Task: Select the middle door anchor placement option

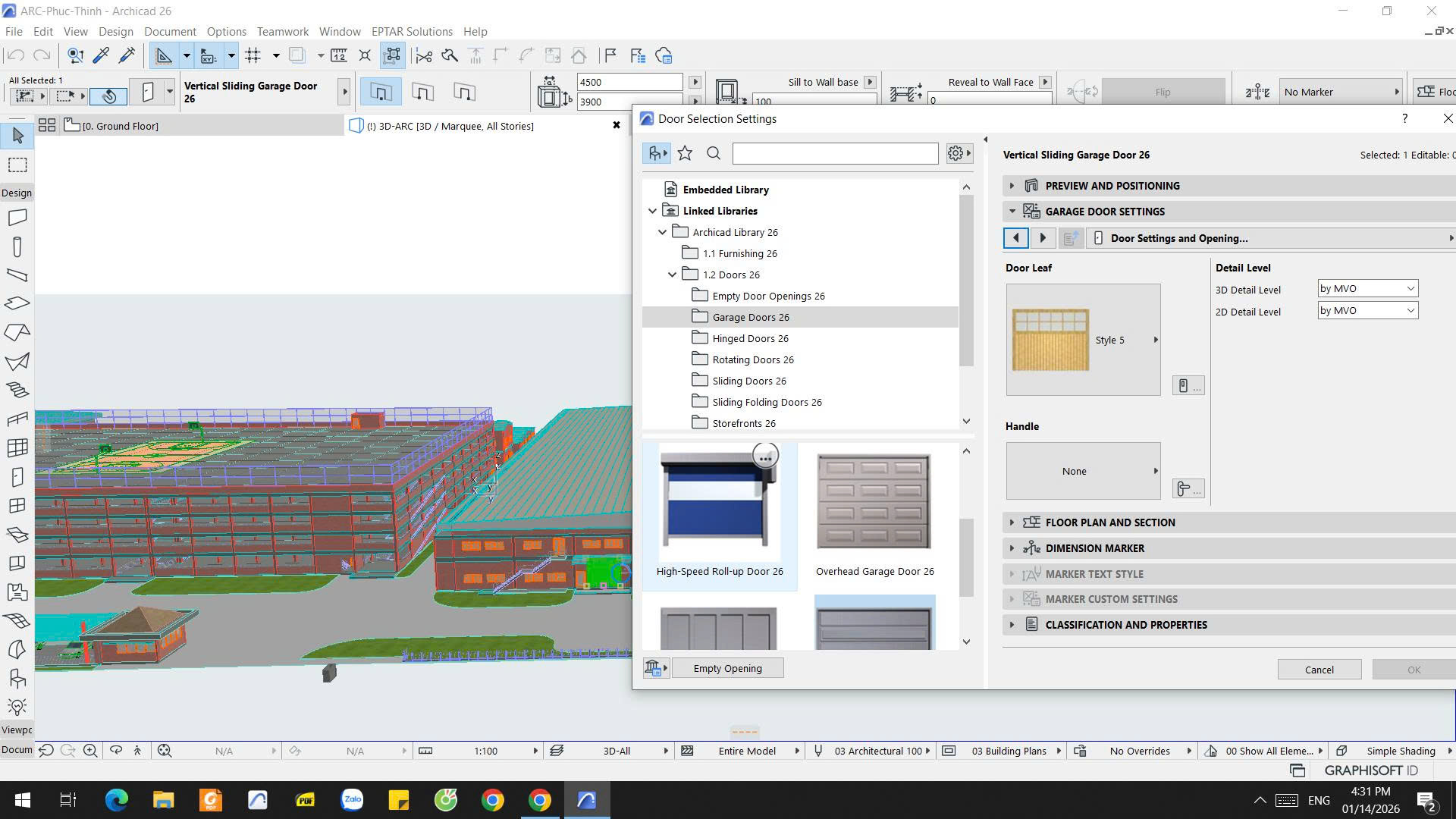Action: tap(422, 92)
